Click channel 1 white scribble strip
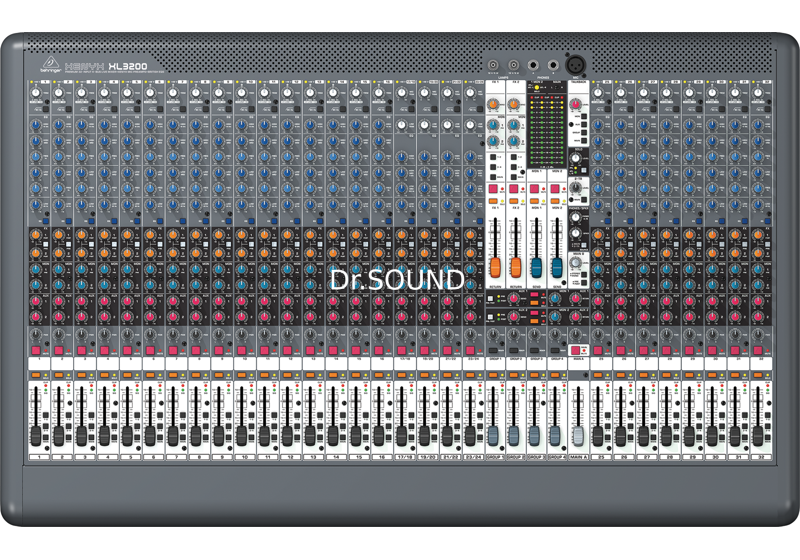Viewport: 800px width, 560px height. 39,364
